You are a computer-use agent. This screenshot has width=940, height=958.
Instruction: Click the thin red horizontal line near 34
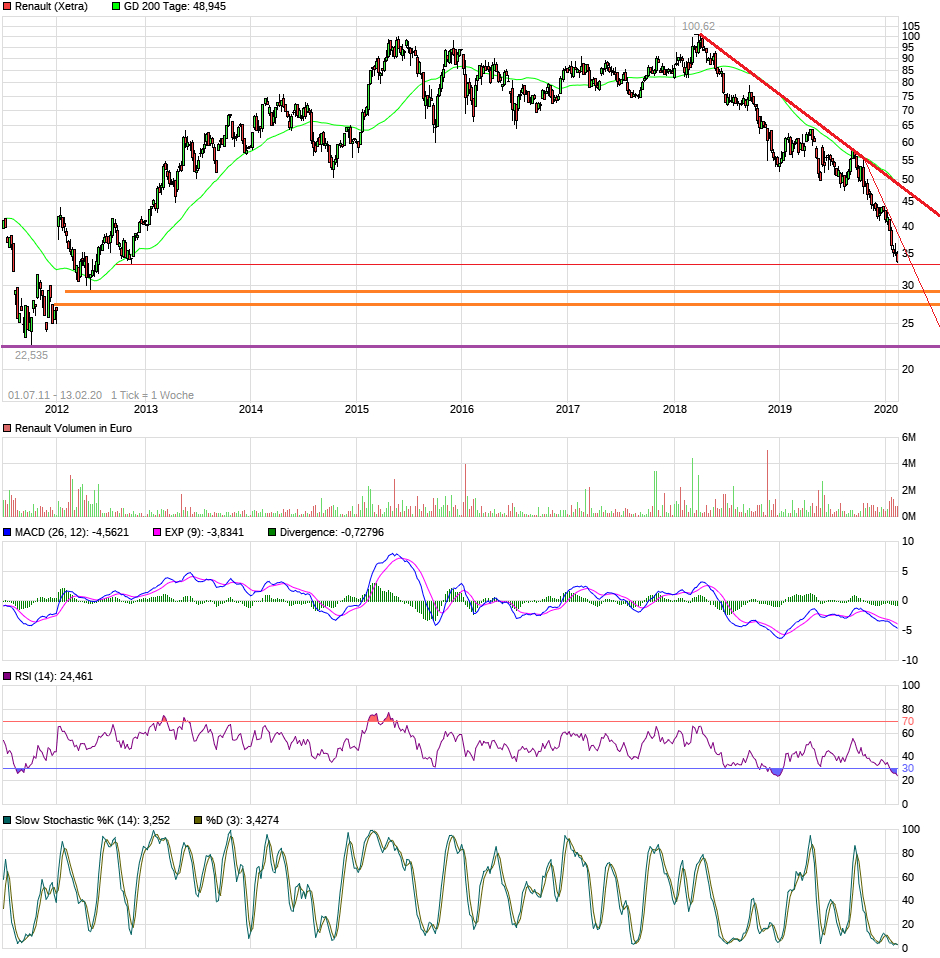coord(528,265)
